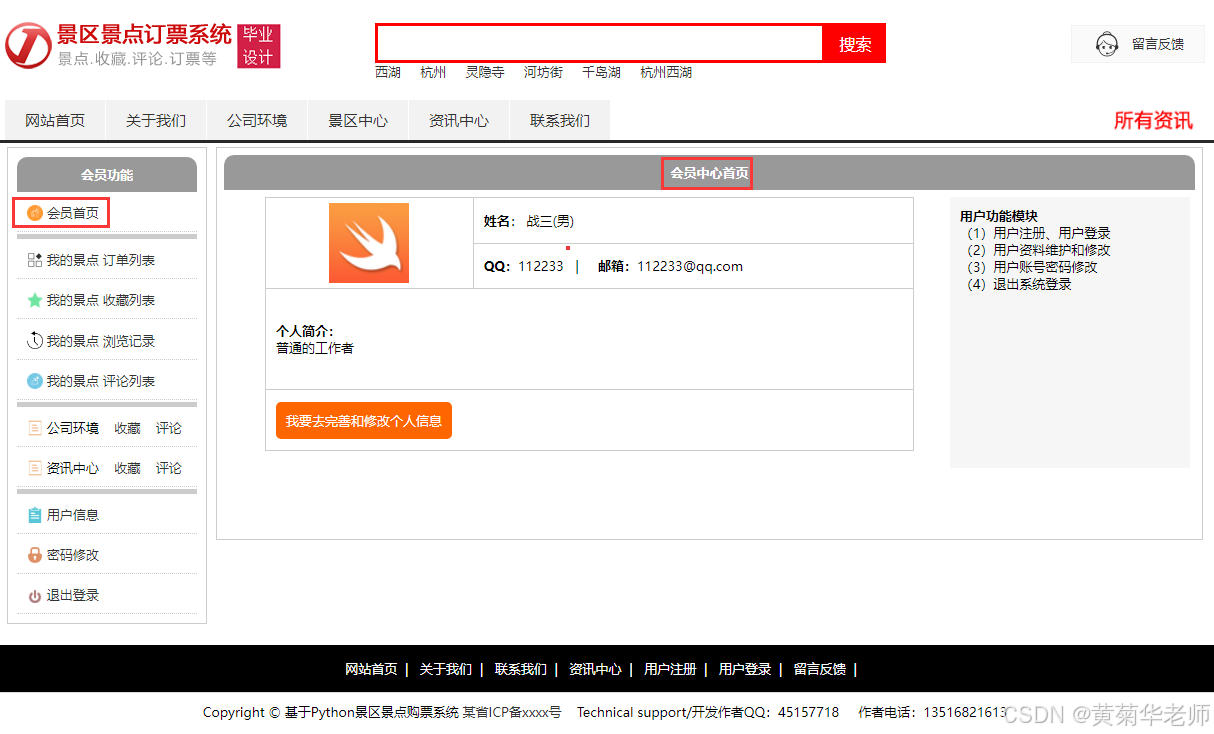Click the orange Swift bird avatar
This screenshot has width=1214, height=734.
[x=369, y=243]
